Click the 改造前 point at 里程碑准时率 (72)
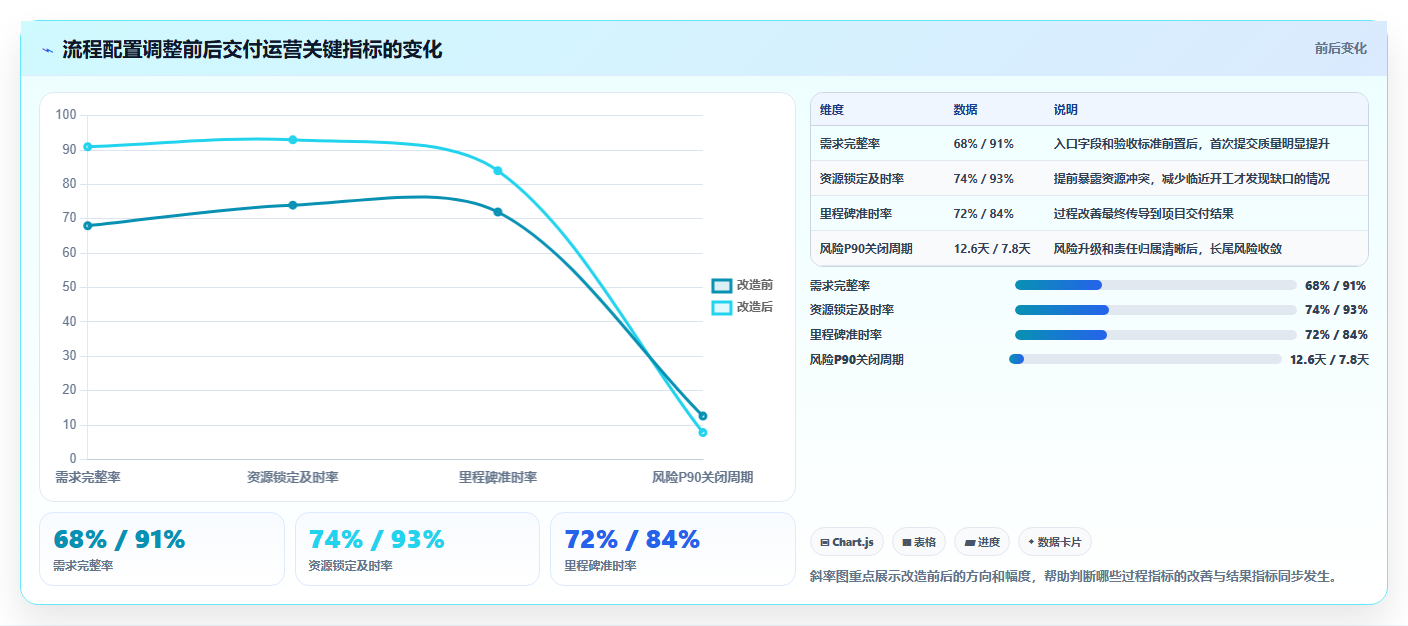This screenshot has width=1408, height=626. pos(498,212)
